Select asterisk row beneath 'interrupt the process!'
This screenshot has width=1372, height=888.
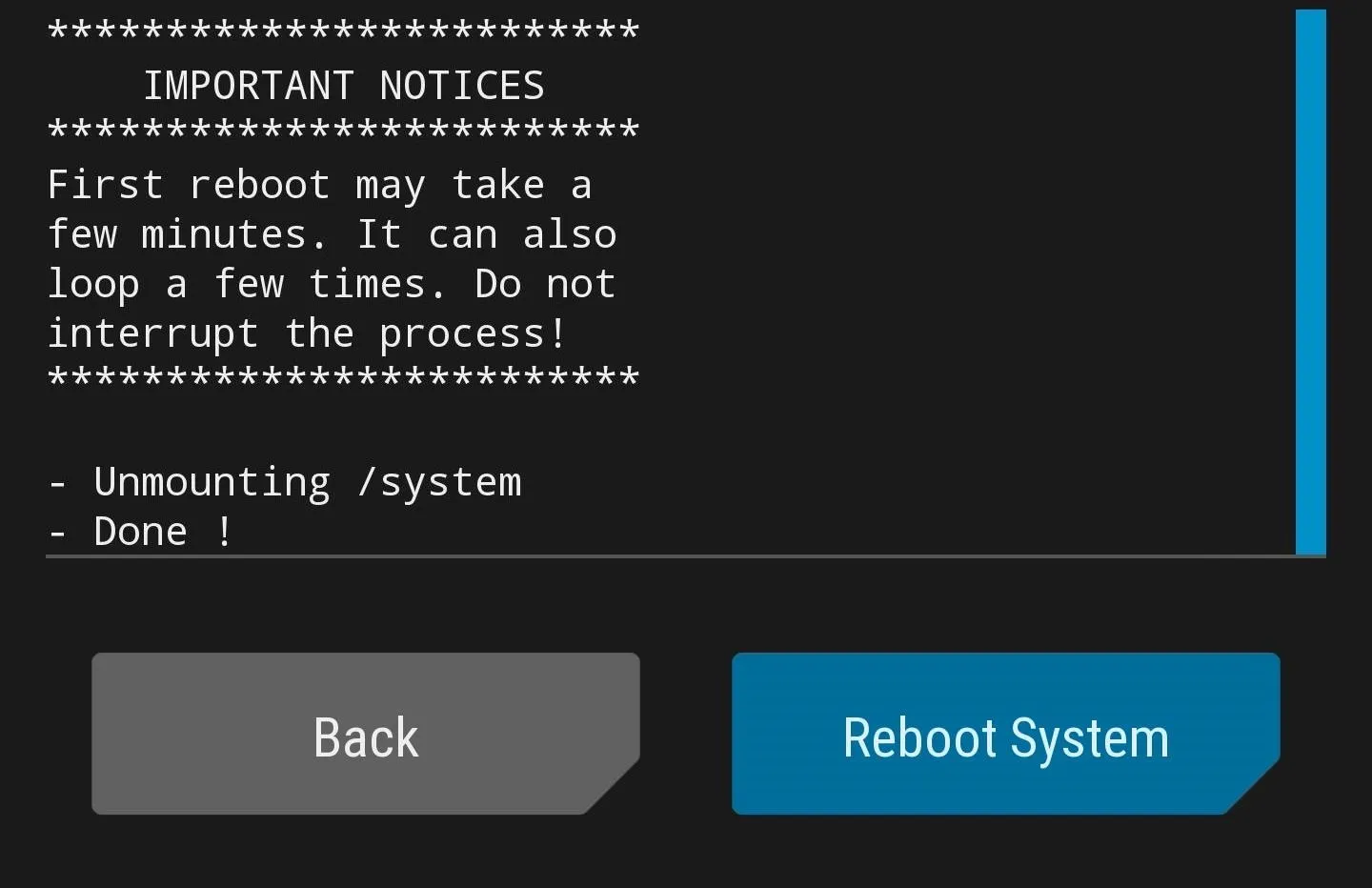(343, 377)
